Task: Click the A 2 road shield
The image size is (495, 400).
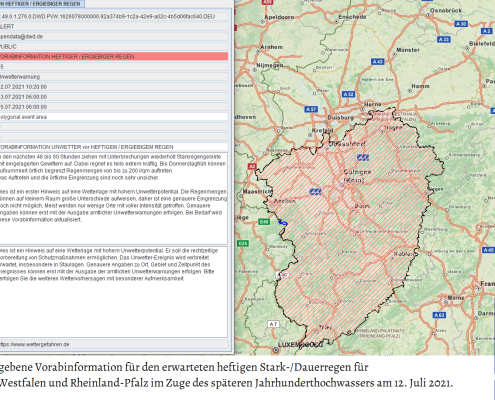Action: pos(487,31)
